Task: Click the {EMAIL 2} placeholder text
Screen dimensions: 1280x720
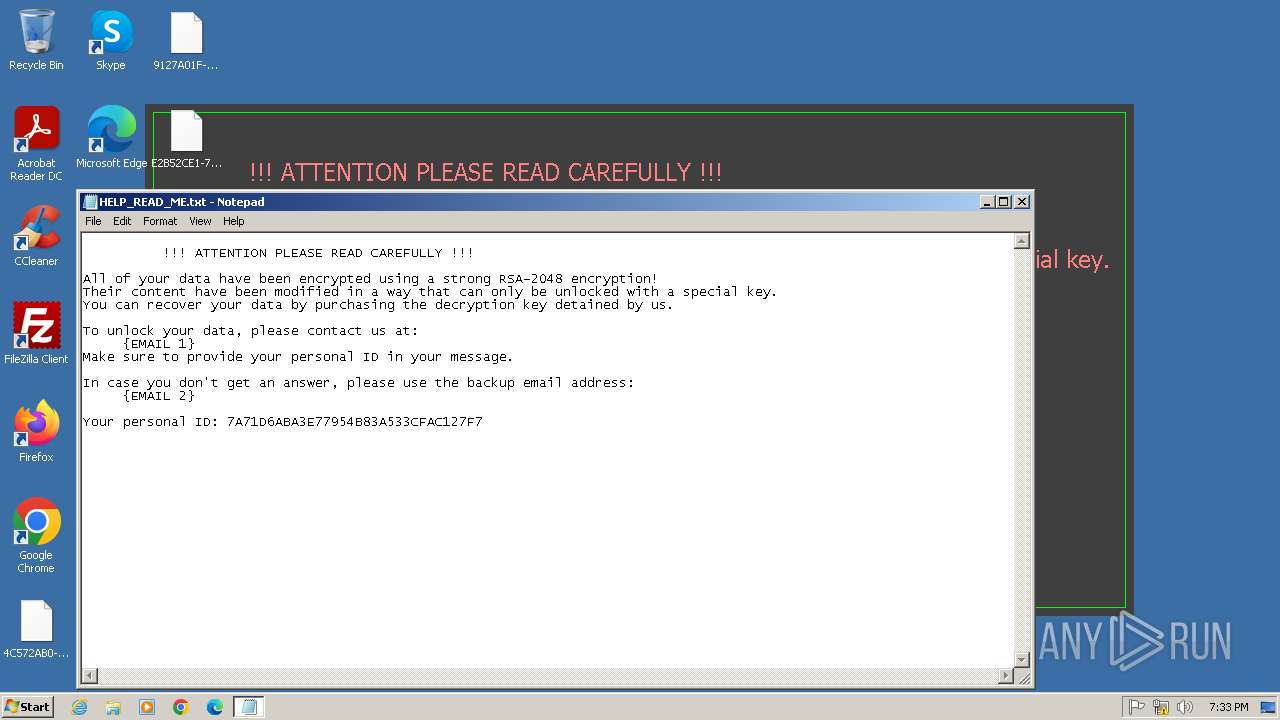Action: [x=159, y=396]
